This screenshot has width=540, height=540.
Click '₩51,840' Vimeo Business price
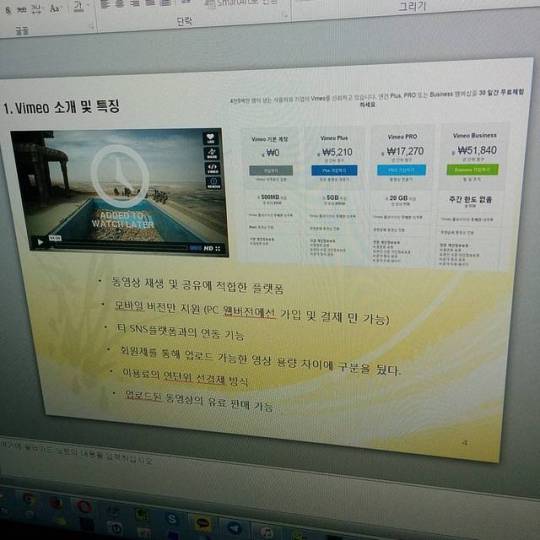pos(477,150)
